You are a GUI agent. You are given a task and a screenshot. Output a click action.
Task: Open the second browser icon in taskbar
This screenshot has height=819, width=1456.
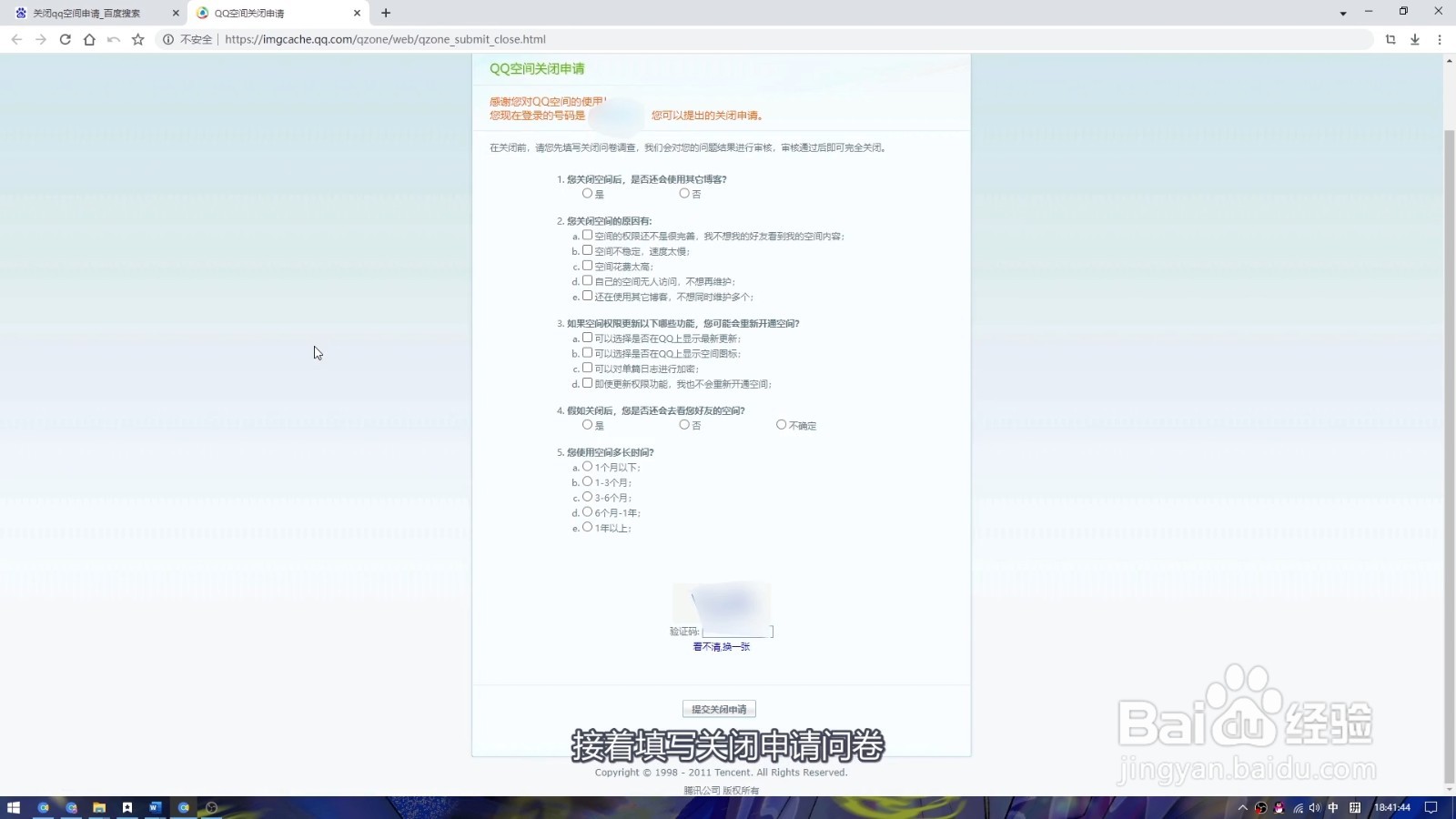[71, 807]
